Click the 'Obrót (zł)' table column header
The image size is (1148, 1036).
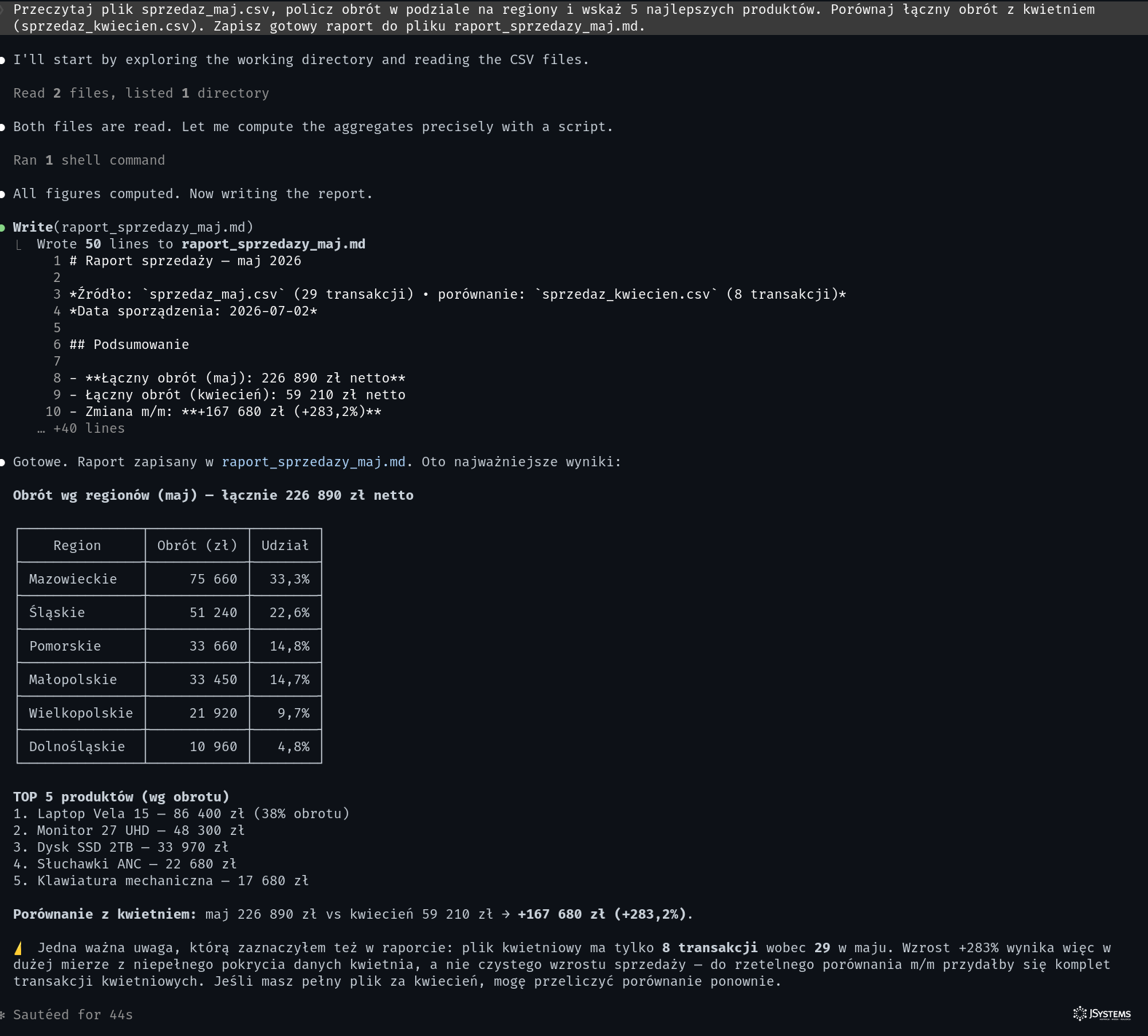(197, 546)
